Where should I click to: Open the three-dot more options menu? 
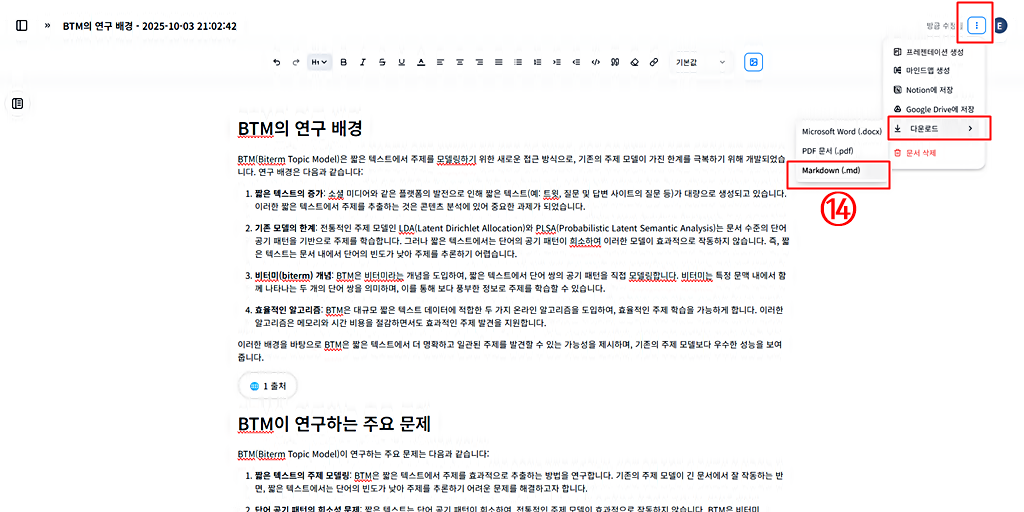click(976, 26)
